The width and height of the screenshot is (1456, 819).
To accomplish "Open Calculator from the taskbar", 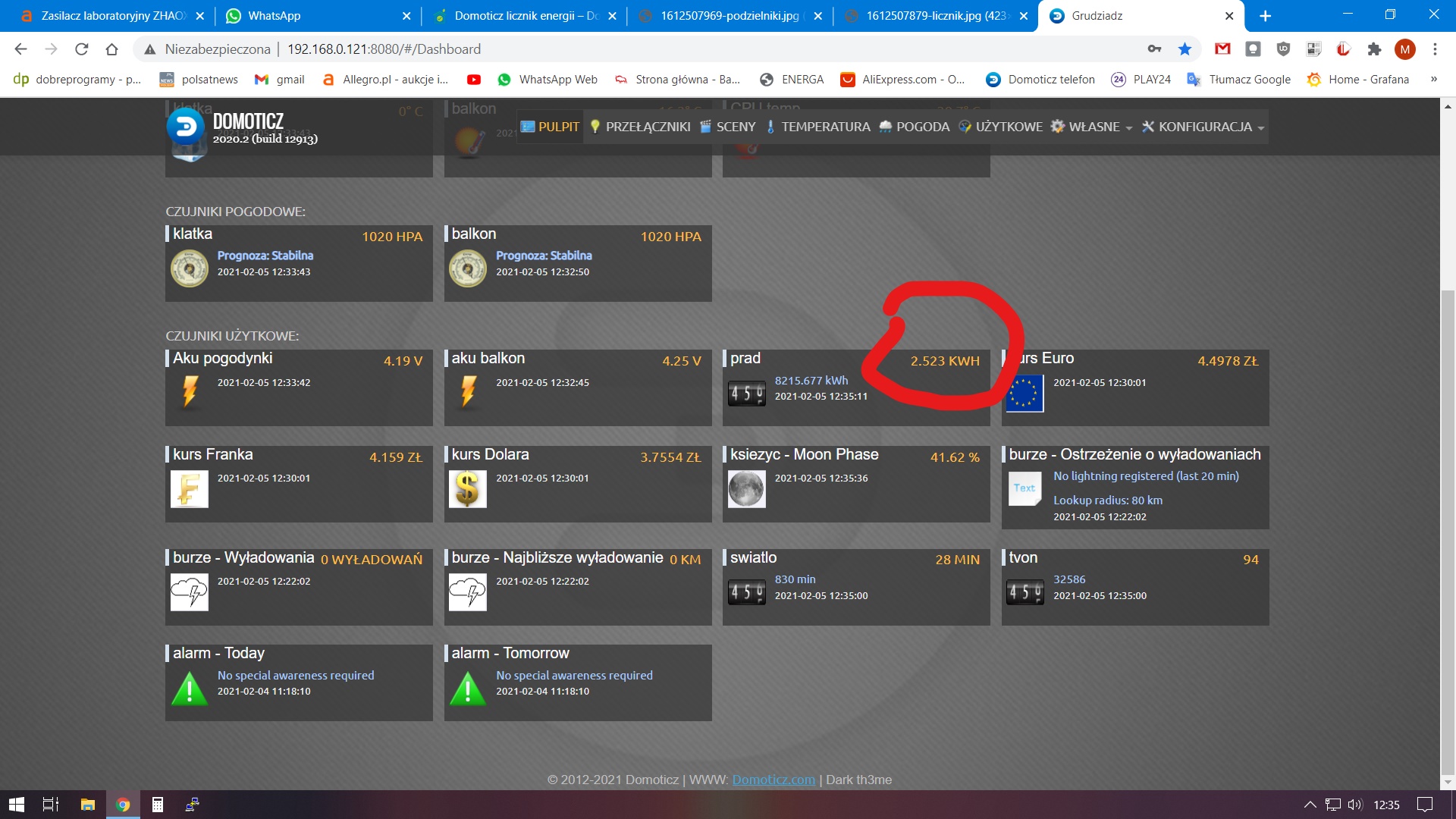I will (x=158, y=805).
